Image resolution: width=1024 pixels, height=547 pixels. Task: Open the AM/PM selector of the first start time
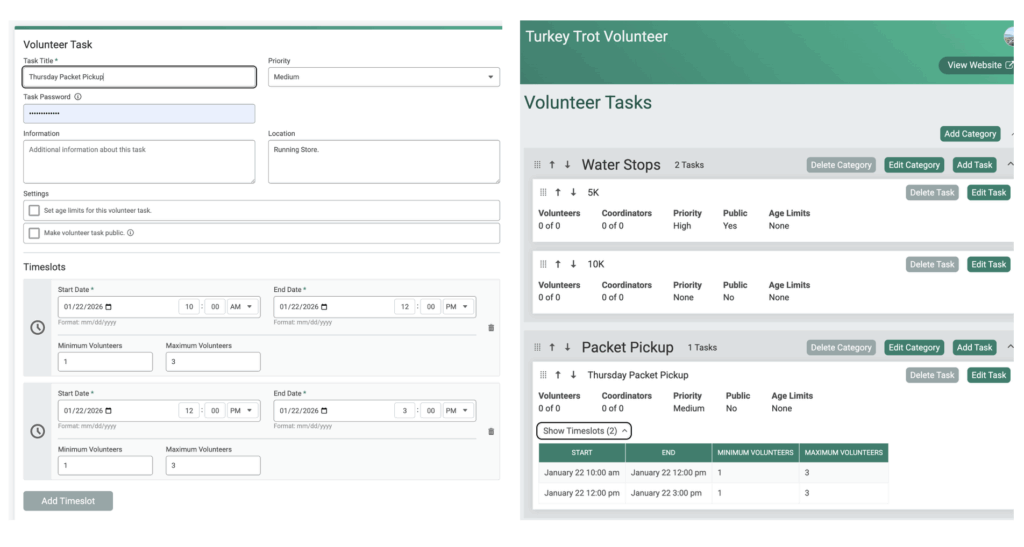(x=243, y=307)
